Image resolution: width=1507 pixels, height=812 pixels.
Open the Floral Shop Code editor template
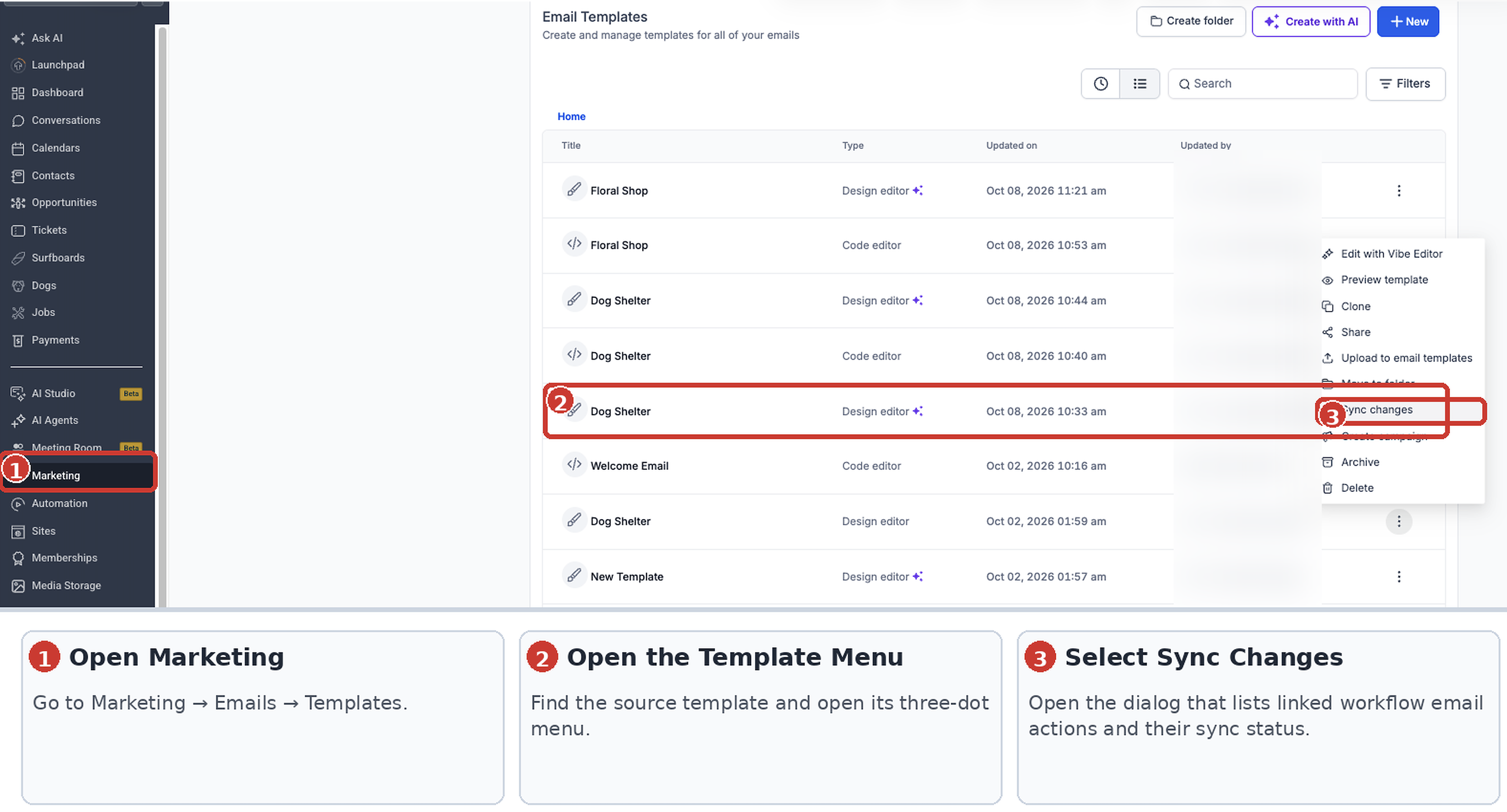(619, 245)
